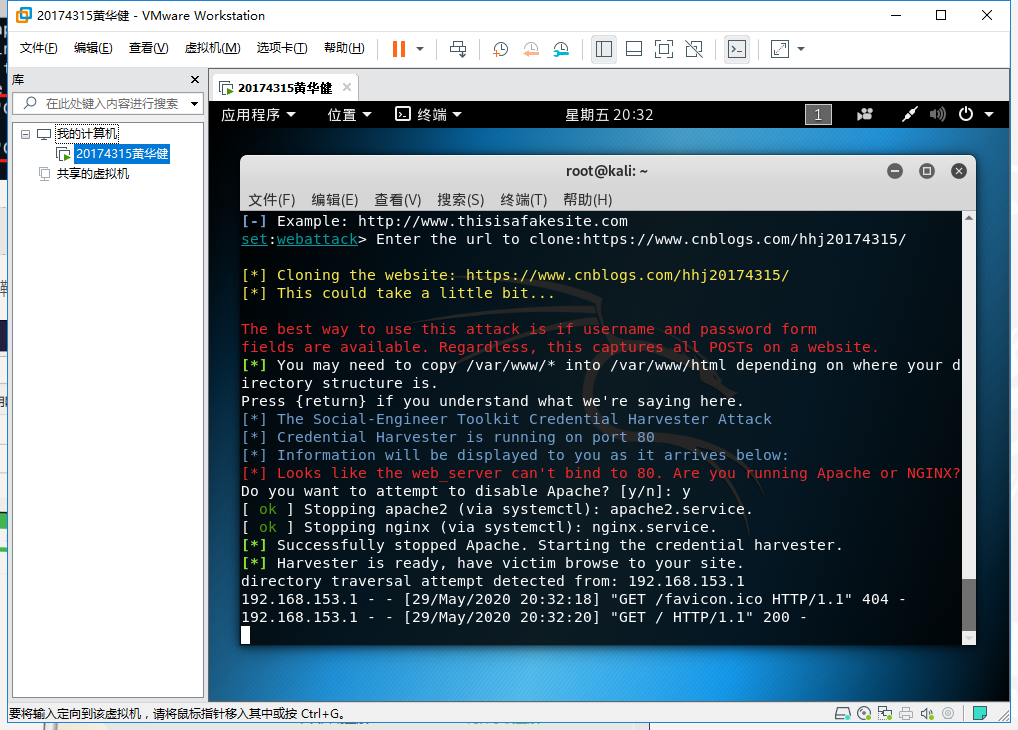Click workspace switcher number 1
This screenshot has width=1018, height=730.
[x=818, y=115]
